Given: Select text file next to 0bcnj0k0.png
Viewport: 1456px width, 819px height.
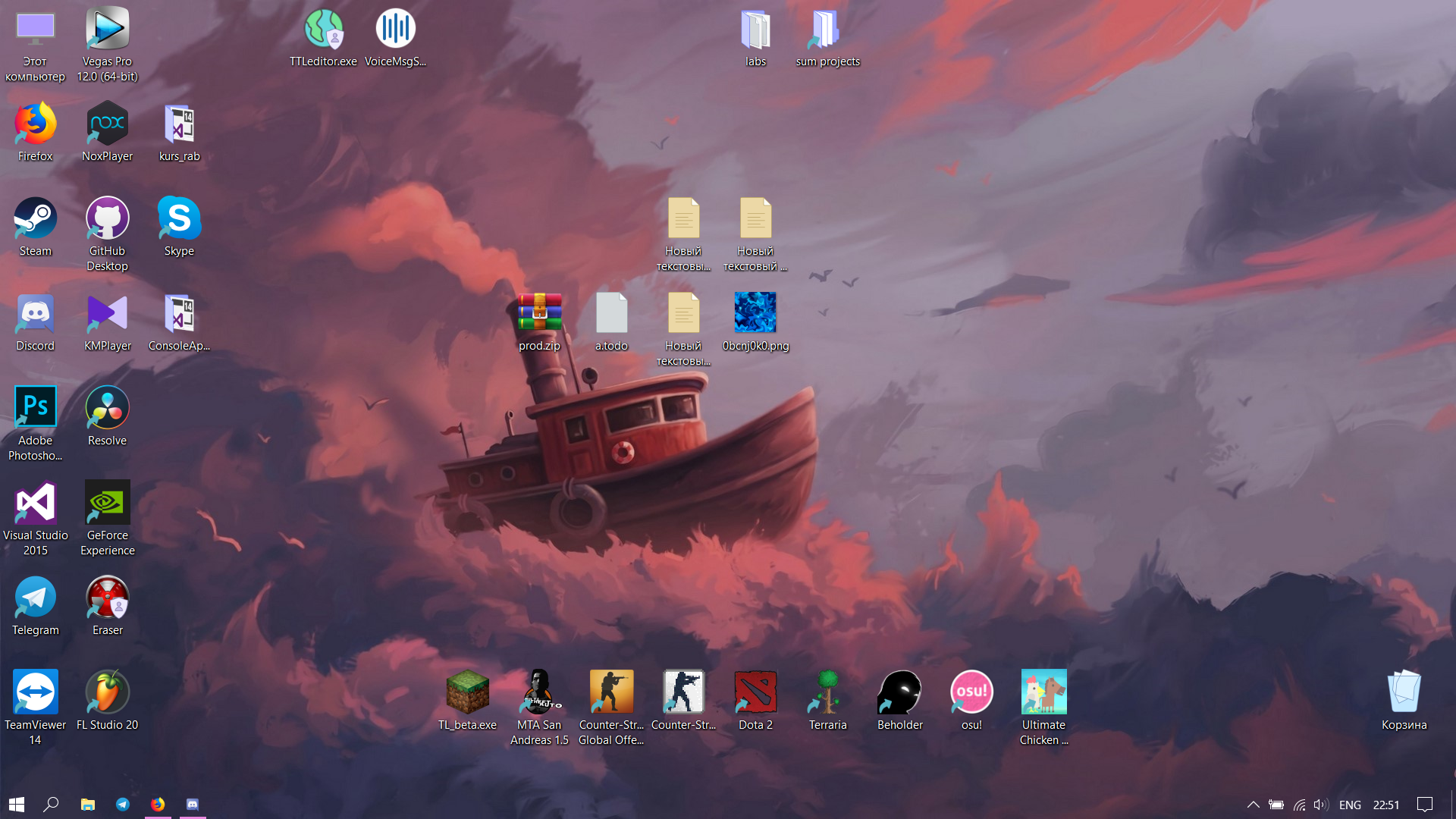Looking at the screenshot, I should (683, 328).
